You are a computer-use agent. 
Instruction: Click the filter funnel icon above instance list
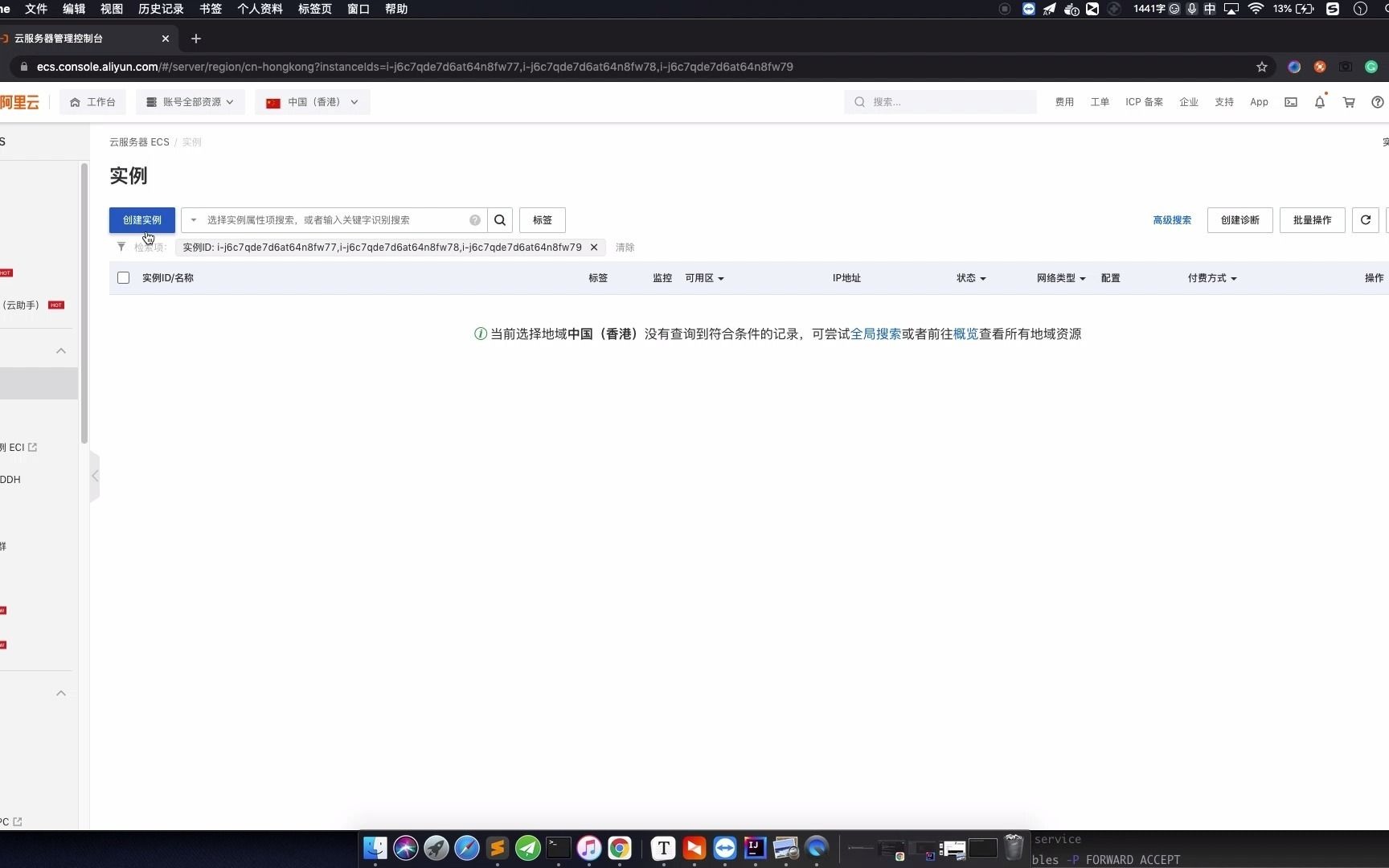121,247
